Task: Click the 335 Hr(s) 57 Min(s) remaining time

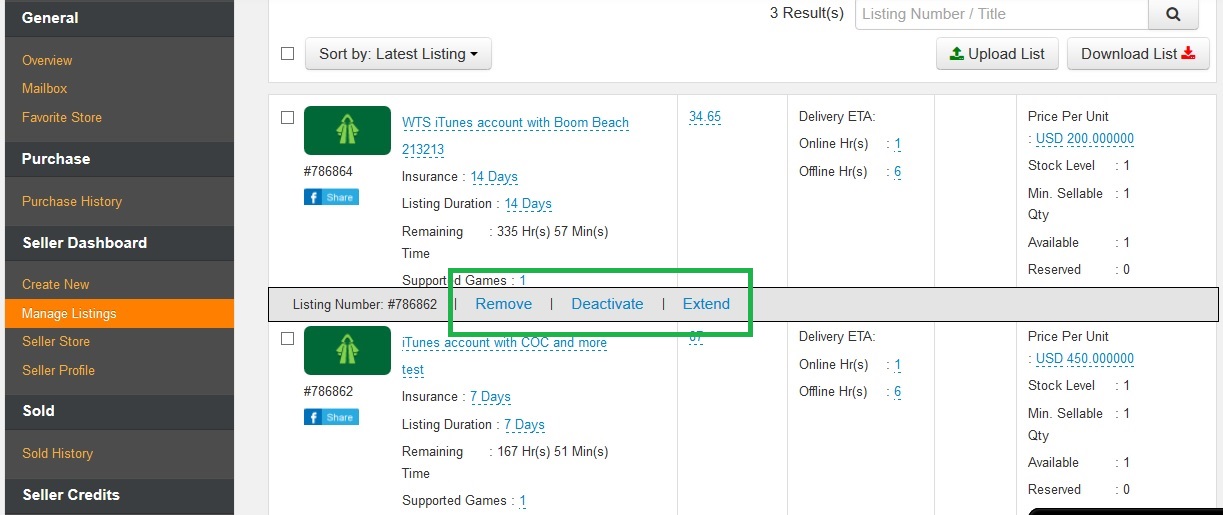Action: (553, 231)
